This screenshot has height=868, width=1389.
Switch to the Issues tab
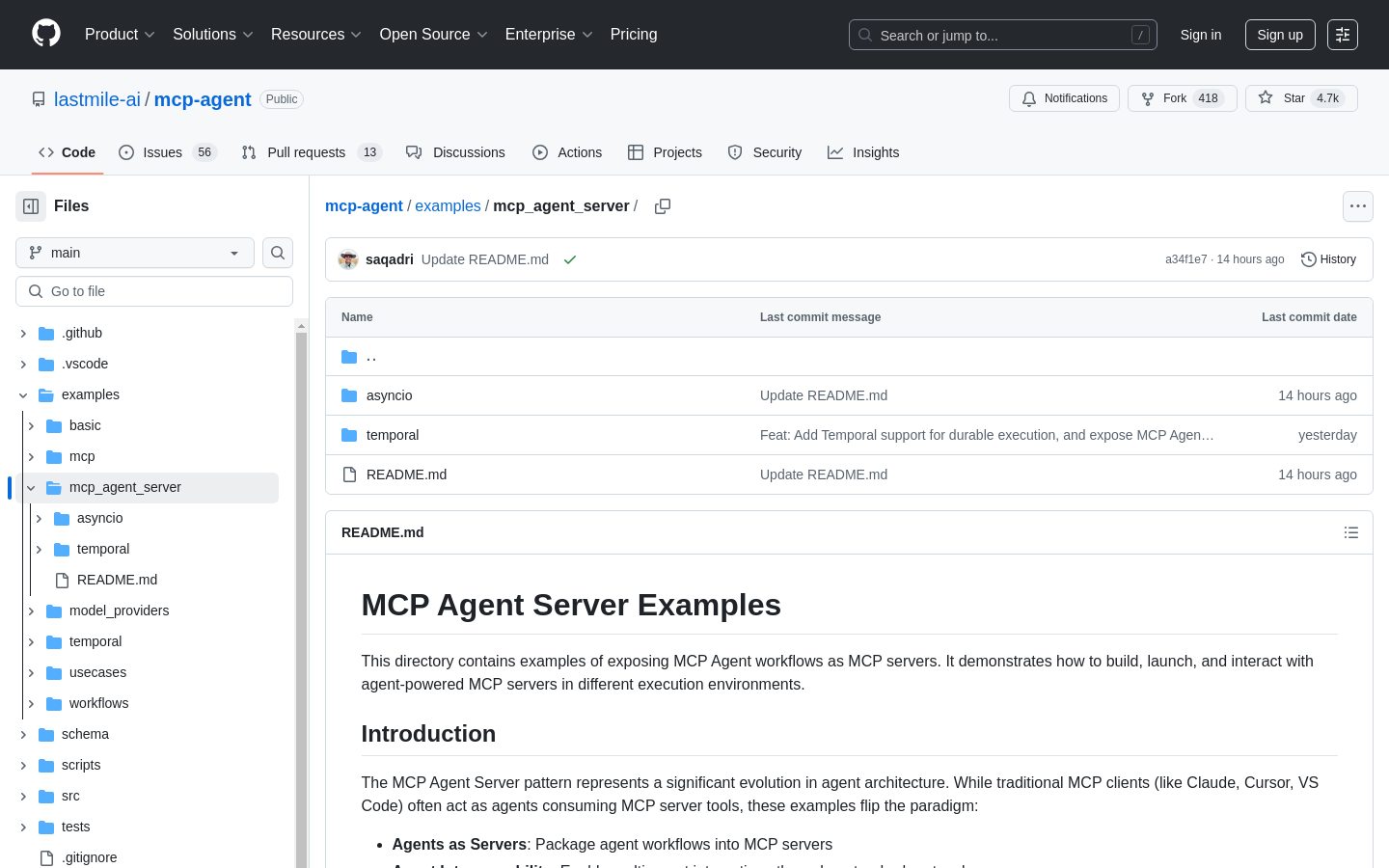tap(168, 152)
